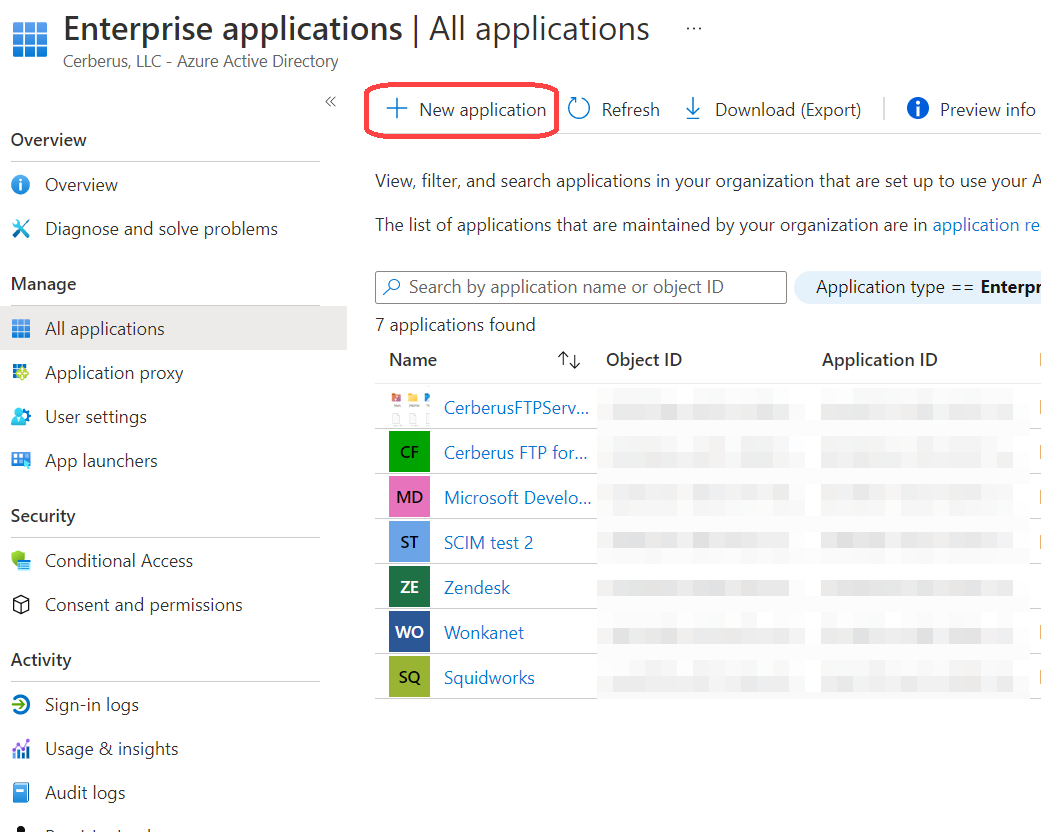Viewport: 1041px width, 832px height.
Task: Open Preview info text
Action: tap(987, 110)
